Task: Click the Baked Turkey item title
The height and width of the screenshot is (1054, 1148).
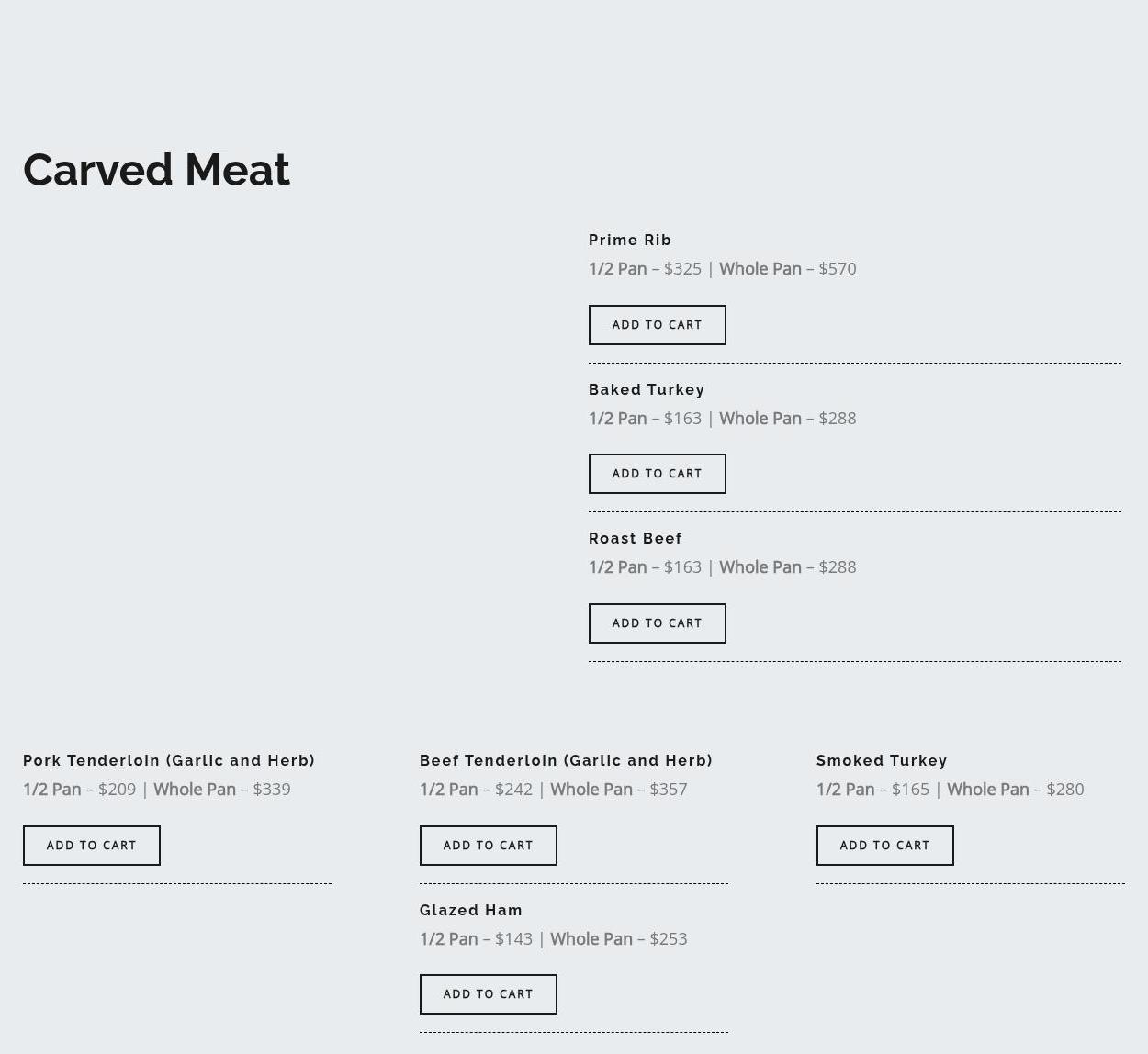Action: point(646,390)
